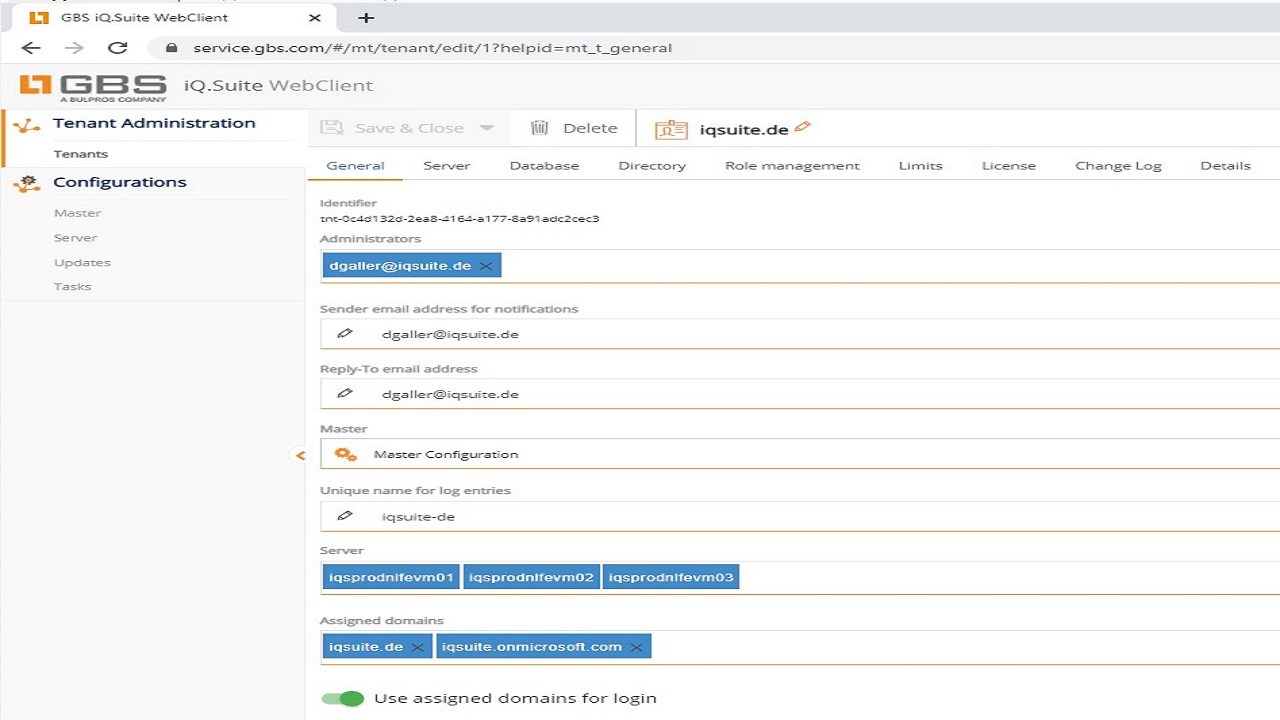Click the iQ.Suite WebClient header title

coord(278,86)
